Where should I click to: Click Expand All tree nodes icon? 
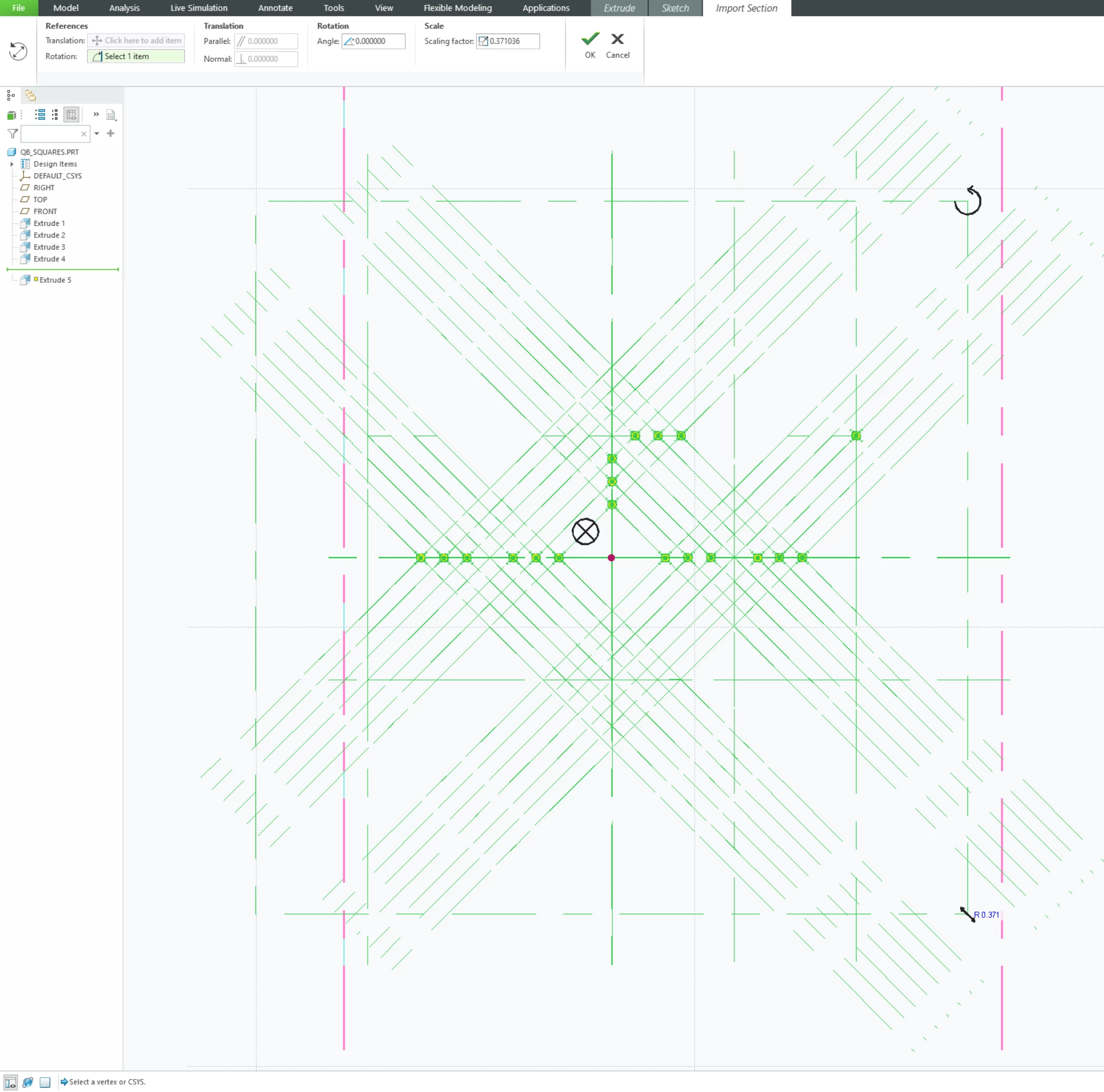pyautogui.click(x=40, y=115)
